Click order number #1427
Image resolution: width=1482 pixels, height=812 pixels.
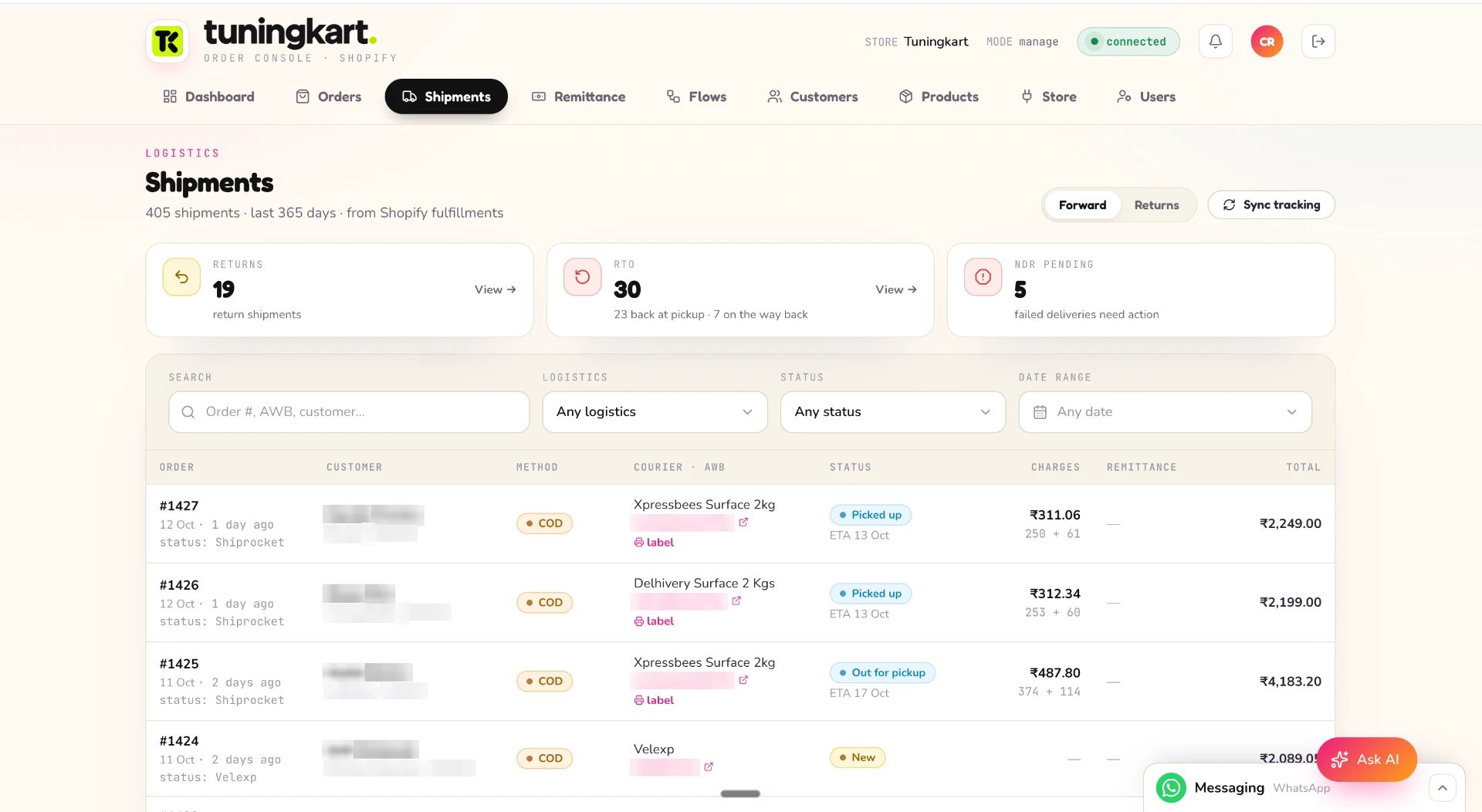click(179, 506)
